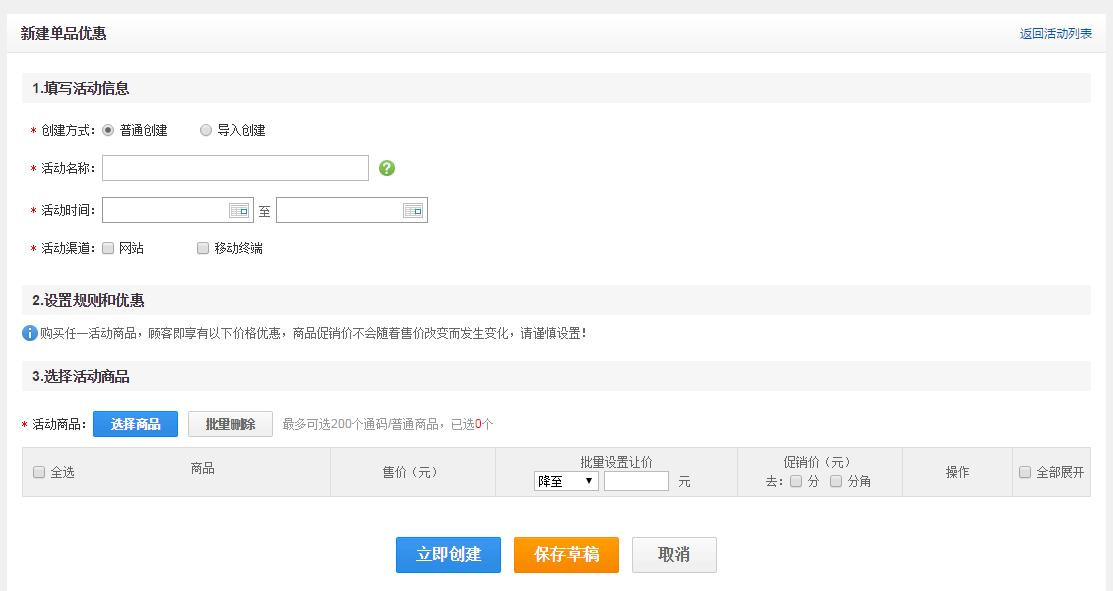This screenshot has height=591, width=1113.
Task: Click the 立即创建 button
Action: 449,555
